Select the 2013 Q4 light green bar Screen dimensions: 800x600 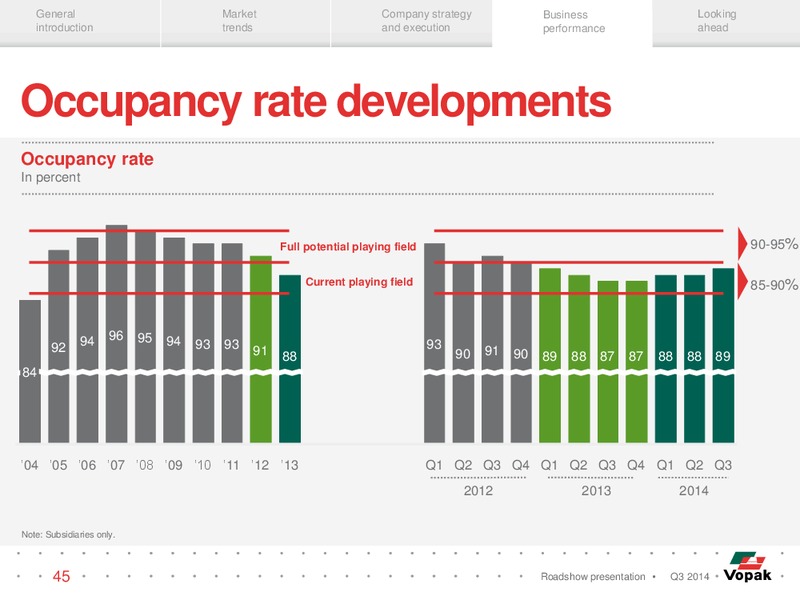[x=637, y=362]
